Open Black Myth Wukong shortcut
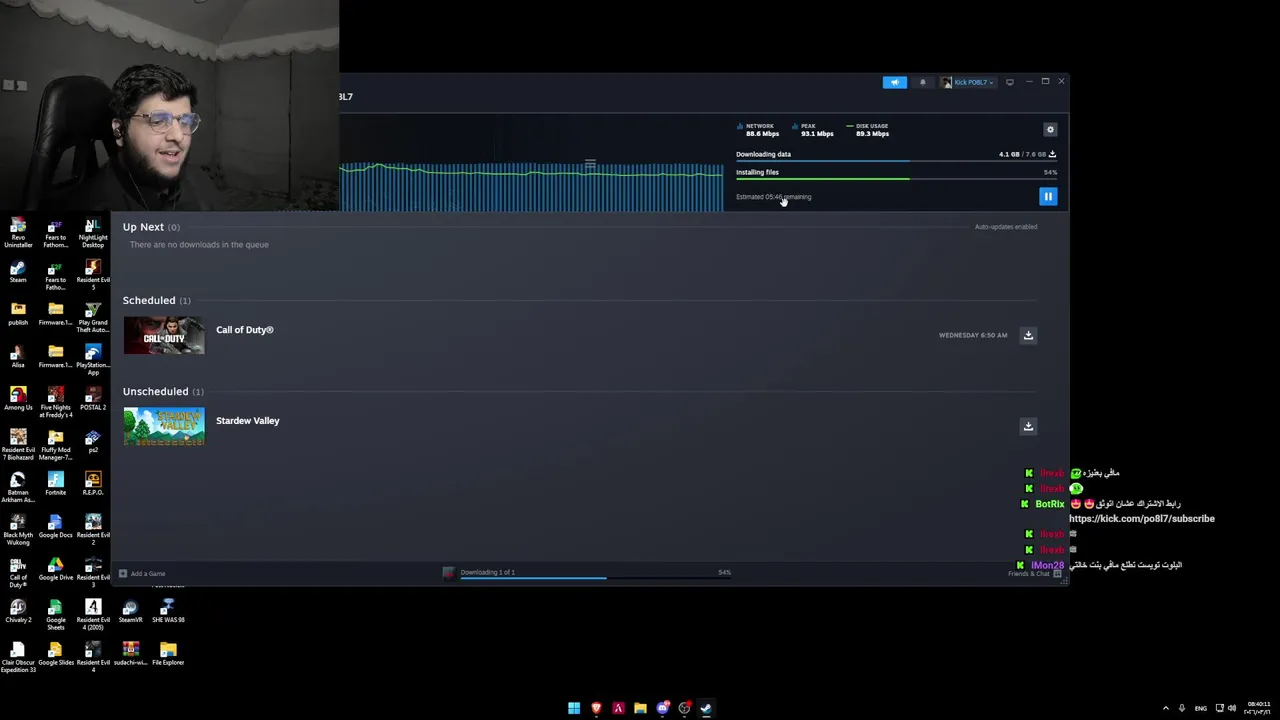Viewport: 1280px width, 720px height. tap(18, 530)
